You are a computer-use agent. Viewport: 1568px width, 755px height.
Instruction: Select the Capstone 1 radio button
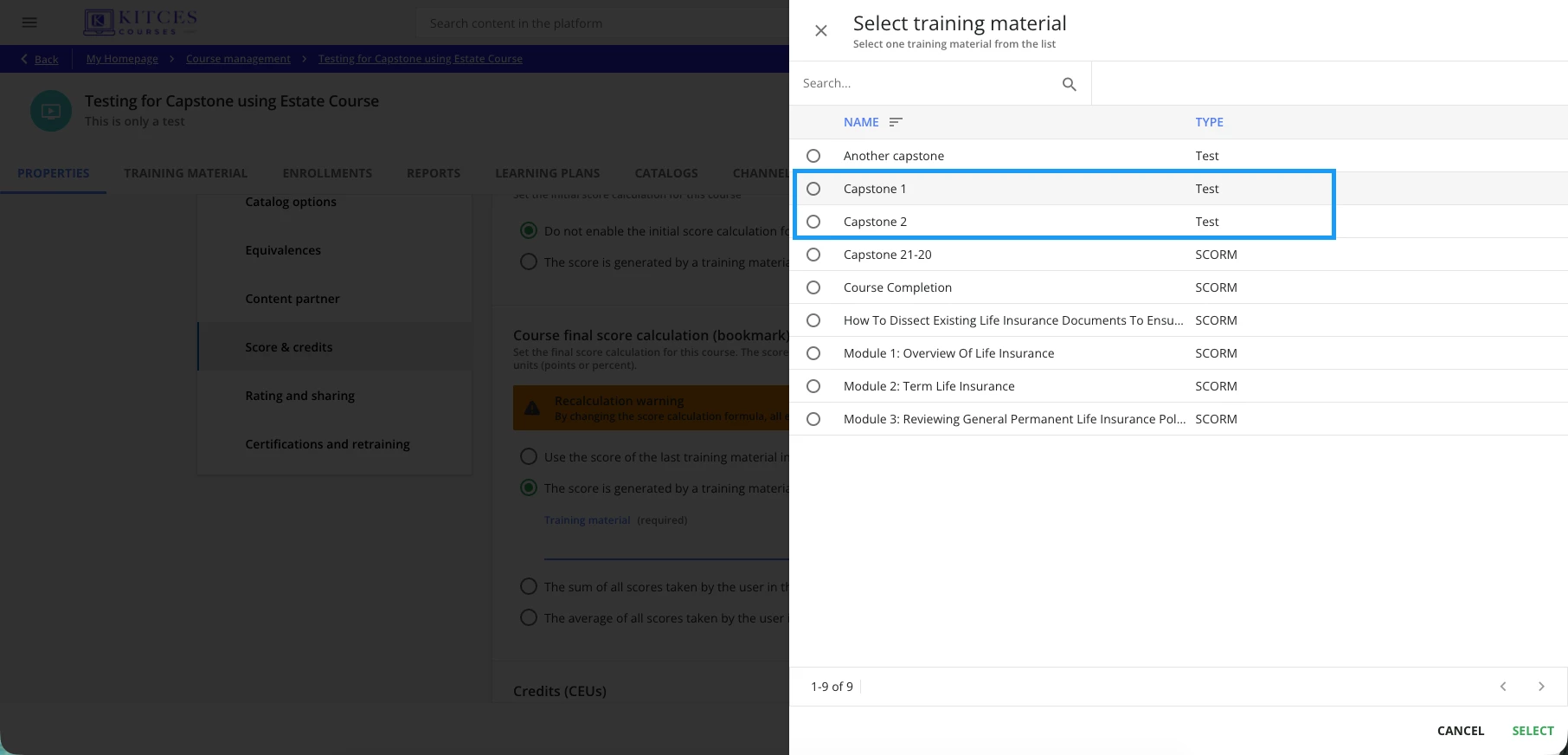[x=813, y=189]
